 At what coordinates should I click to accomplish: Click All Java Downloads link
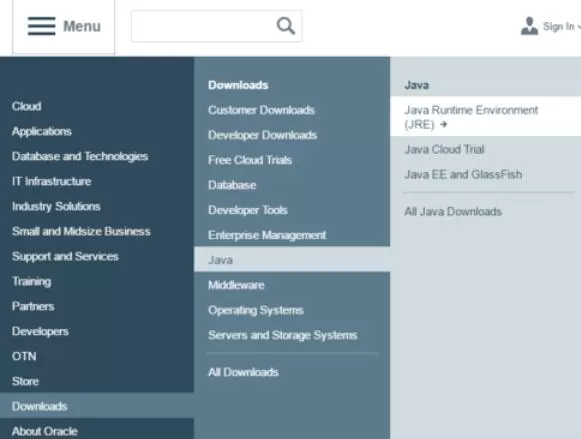coord(453,212)
